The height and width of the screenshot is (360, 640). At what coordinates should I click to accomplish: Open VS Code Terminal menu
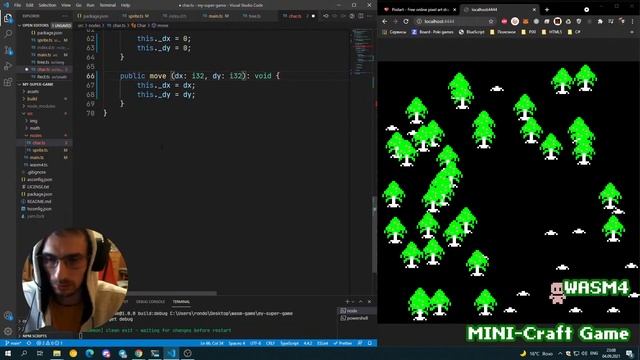coord(108,5)
